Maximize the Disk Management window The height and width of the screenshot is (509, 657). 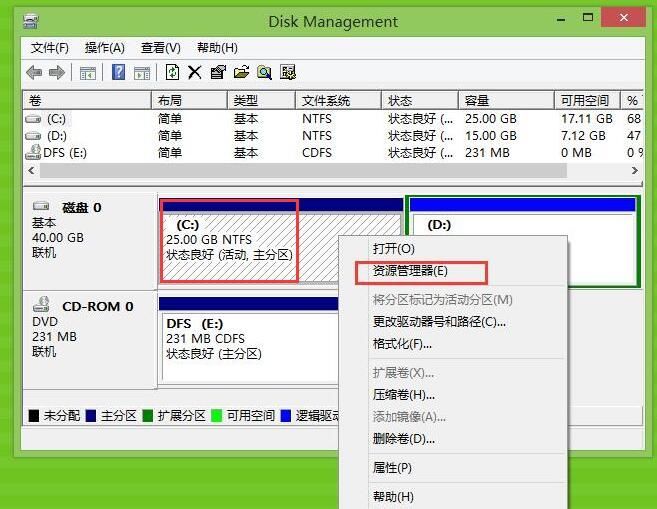pos(588,18)
